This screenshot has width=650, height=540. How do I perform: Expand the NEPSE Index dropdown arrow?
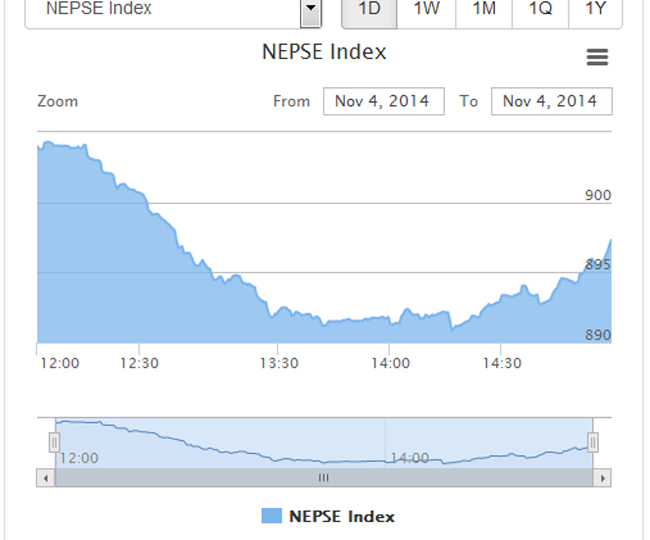(x=311, y=12)
